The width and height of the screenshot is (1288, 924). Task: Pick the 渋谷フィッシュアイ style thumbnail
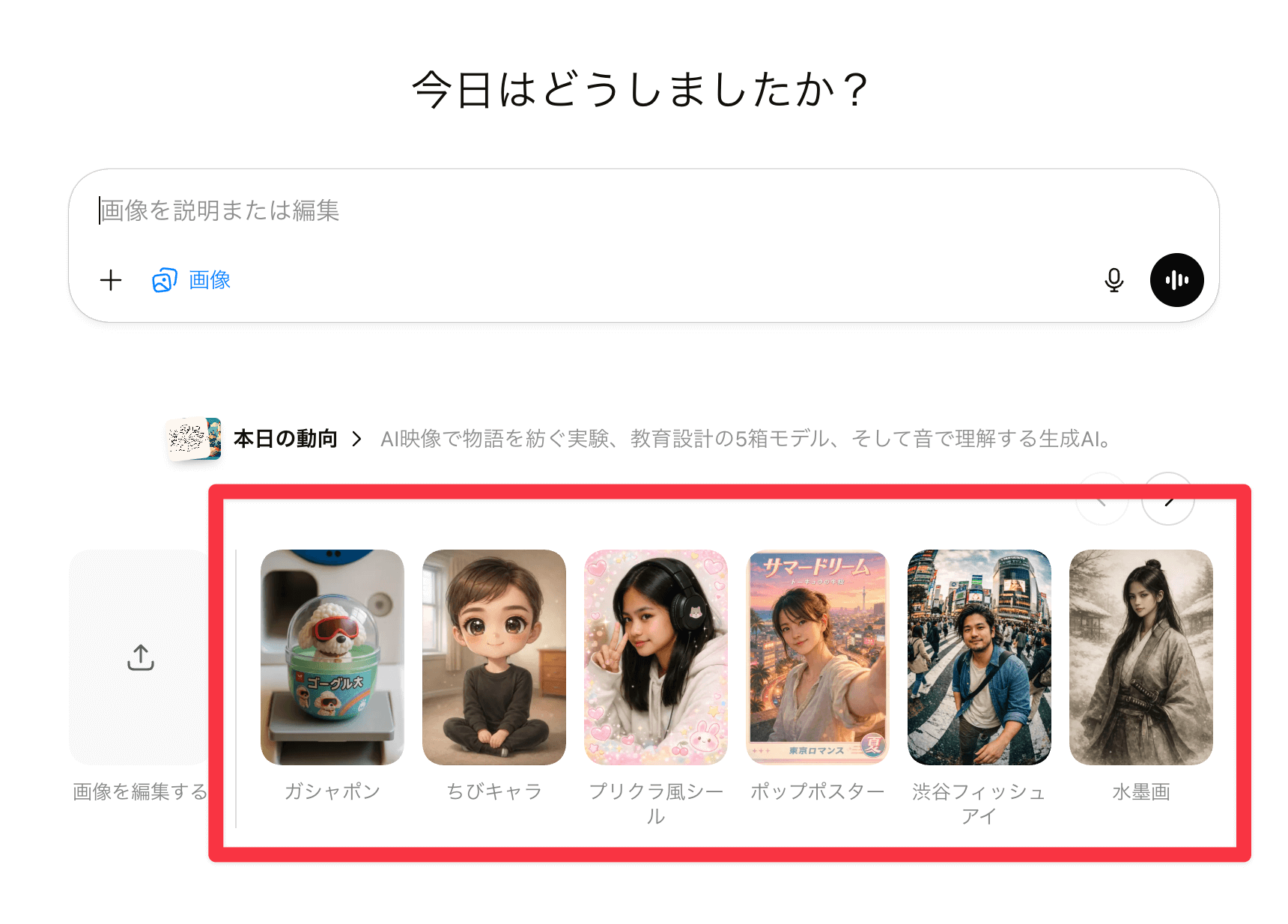pyautogui.click(x=979, y=657)
